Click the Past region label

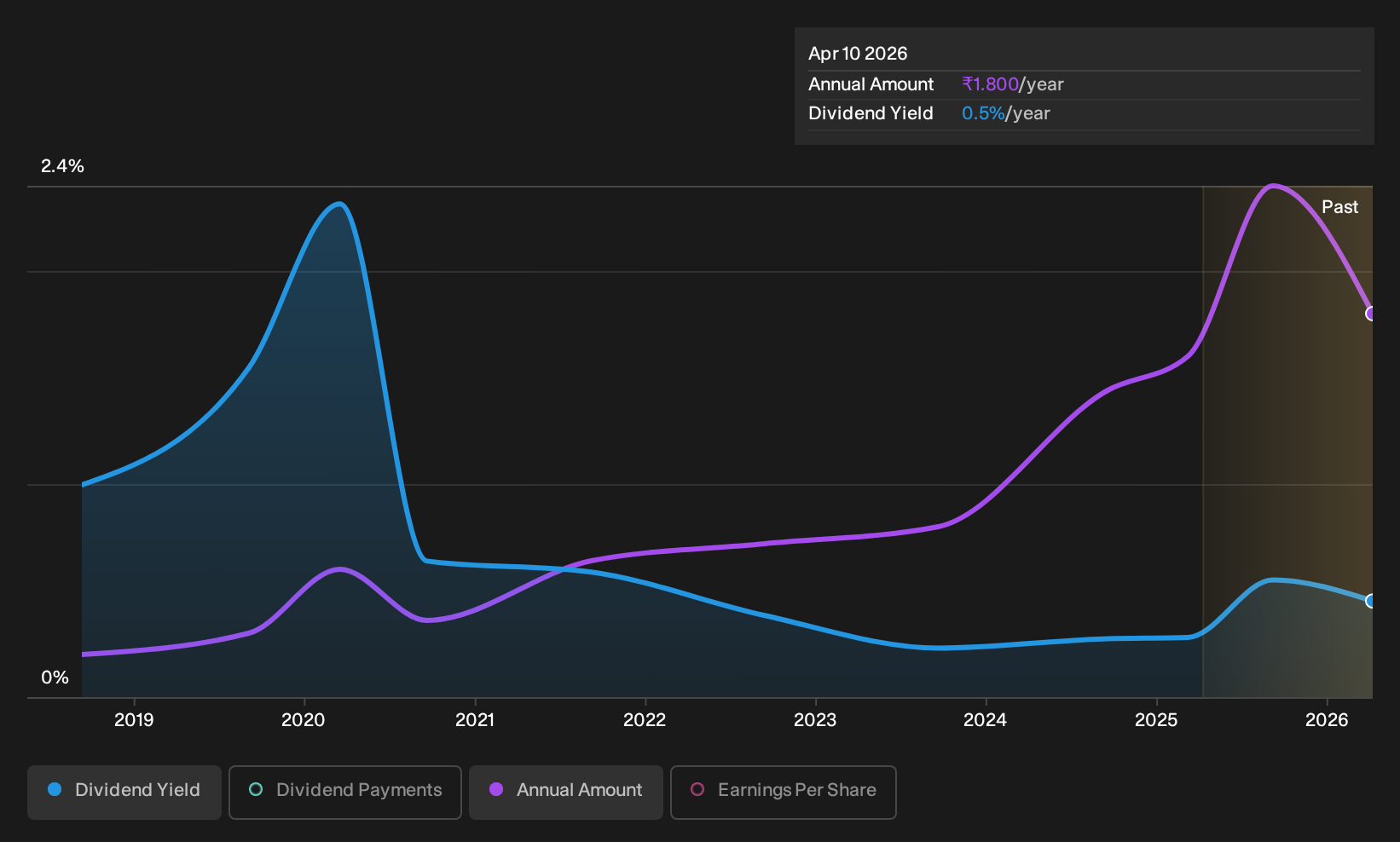(1340, 207)
